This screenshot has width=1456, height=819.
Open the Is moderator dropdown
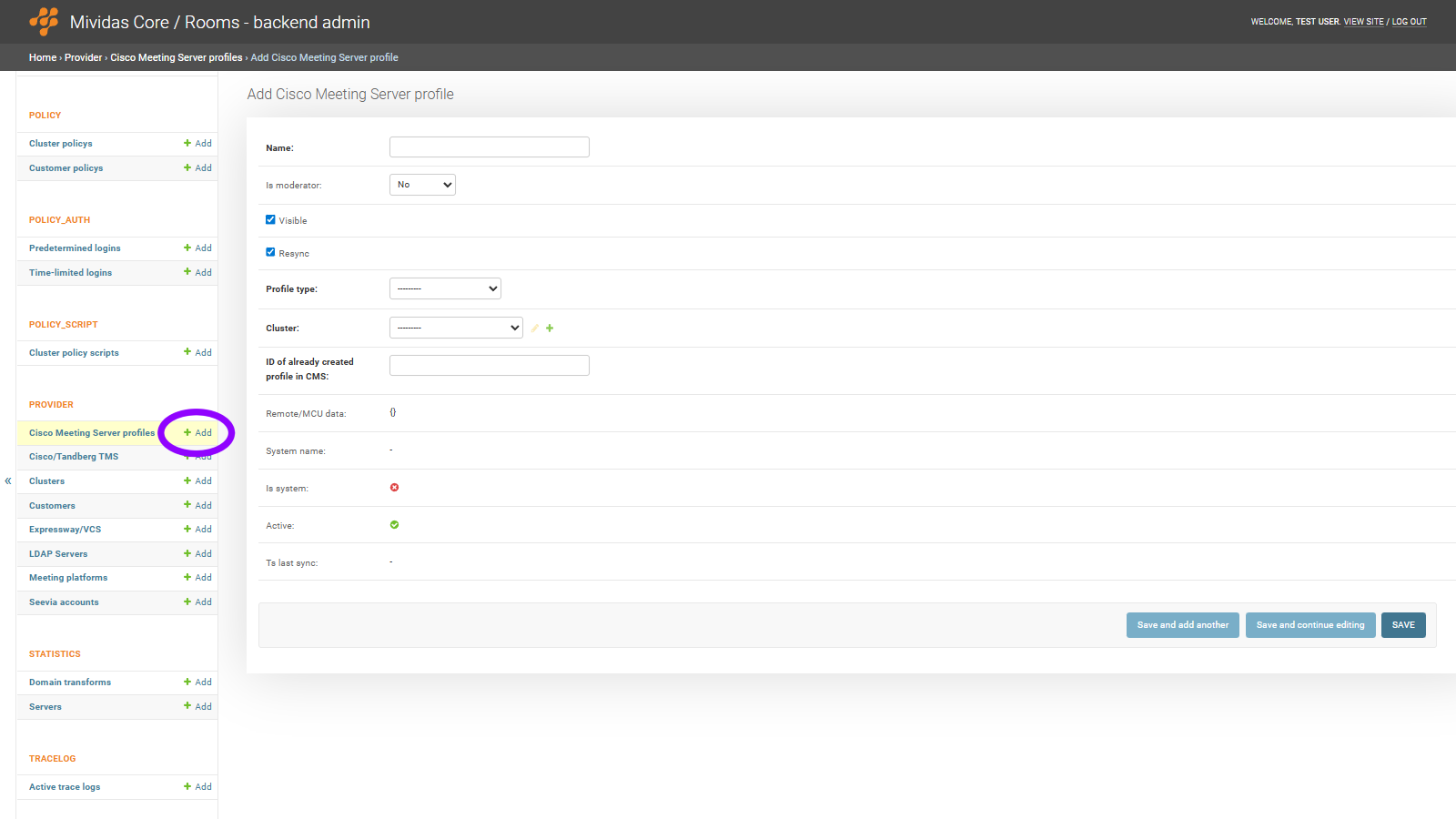422,185
